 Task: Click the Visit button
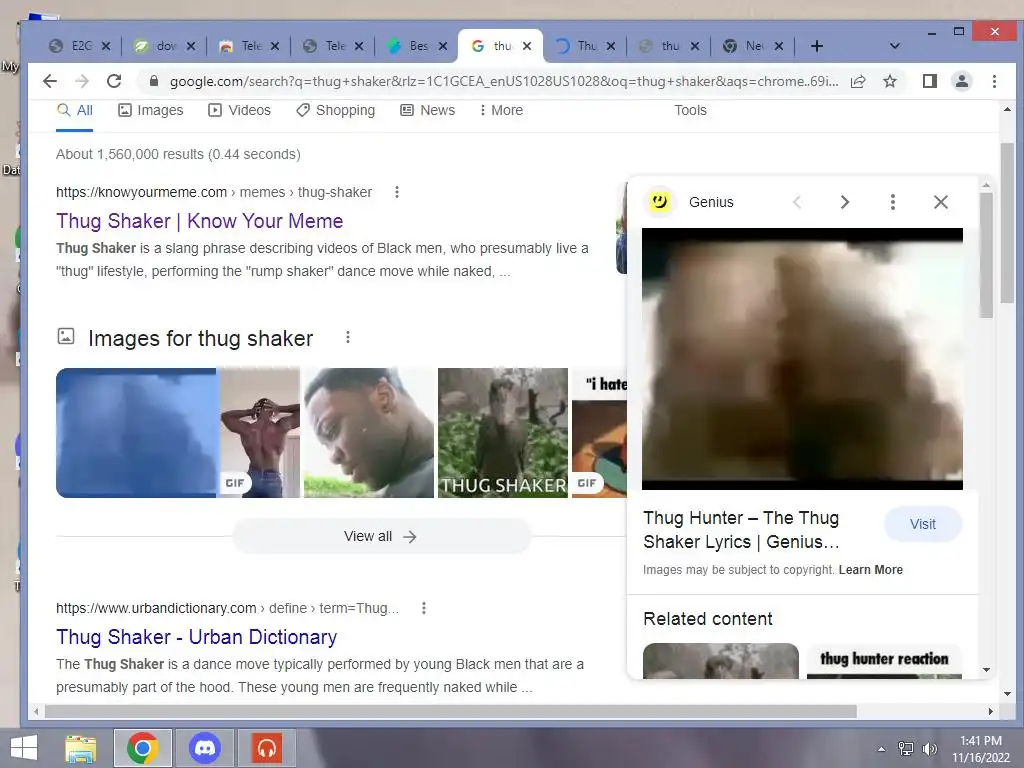pos(923,524)
